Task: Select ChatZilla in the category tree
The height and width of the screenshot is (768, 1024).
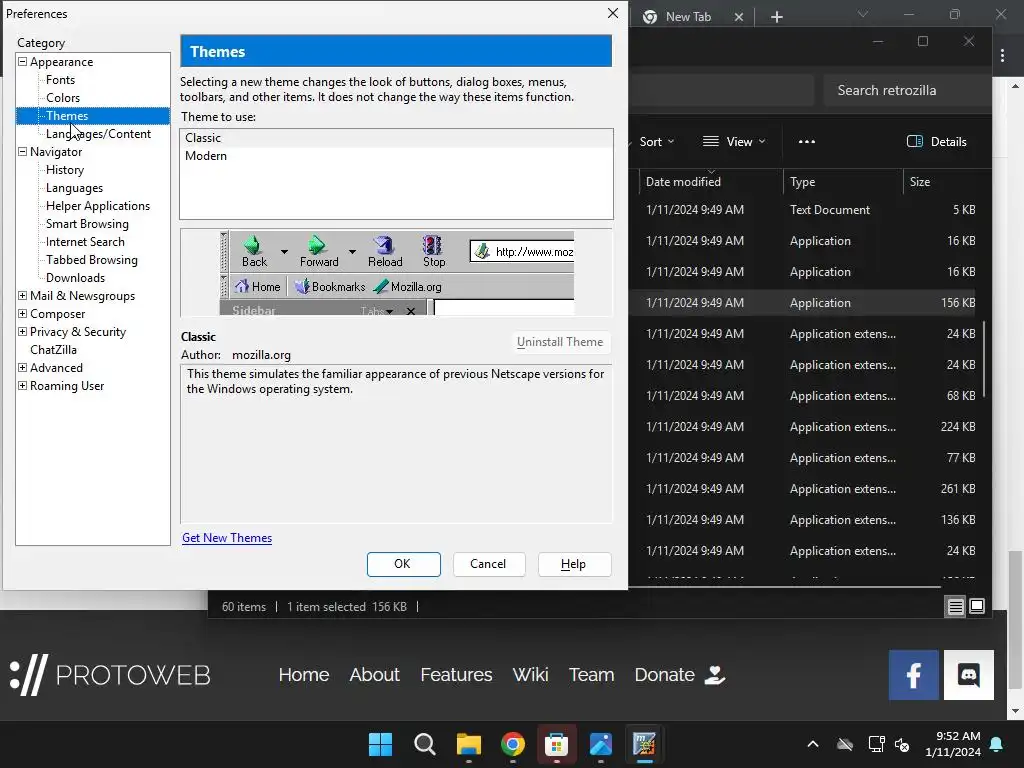Action: (x=53, y=350)
